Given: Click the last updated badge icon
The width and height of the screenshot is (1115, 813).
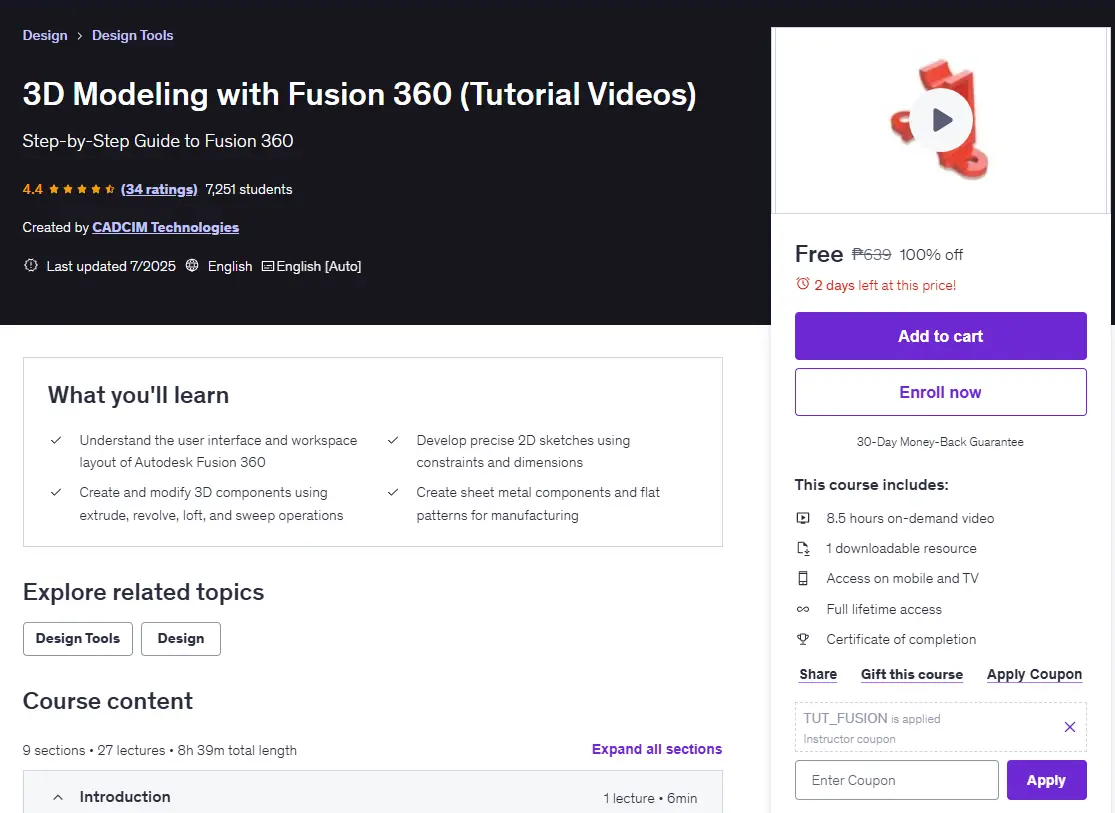Looking at the screenshot, I should pyautogui.click(x=31, y=265).
